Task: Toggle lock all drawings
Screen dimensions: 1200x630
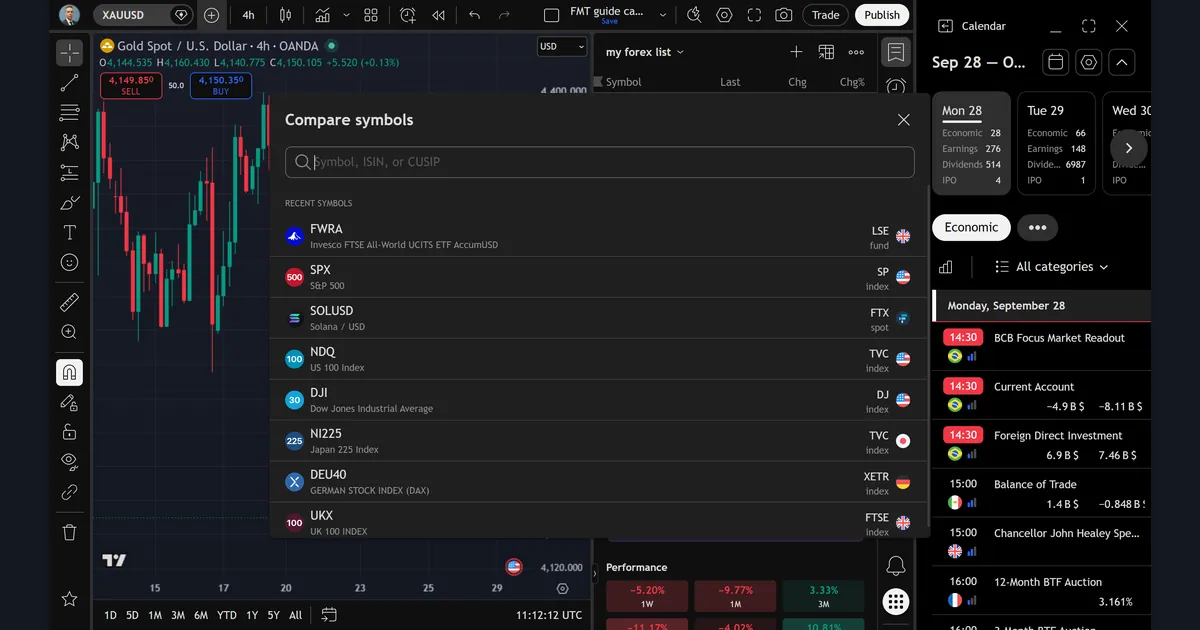Action: tap(69, 432)
